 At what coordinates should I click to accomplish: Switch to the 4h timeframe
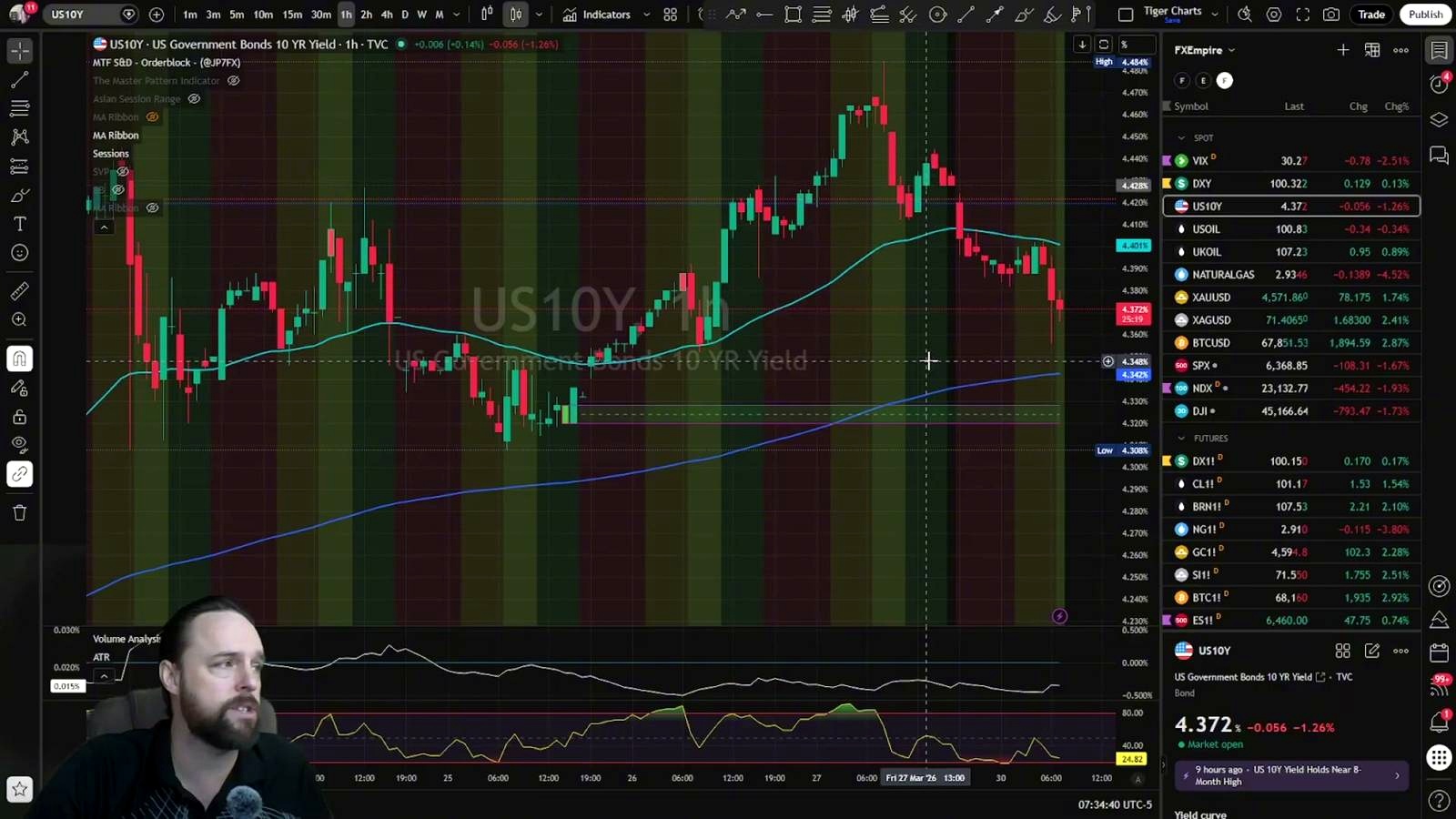tap(387, 15)
